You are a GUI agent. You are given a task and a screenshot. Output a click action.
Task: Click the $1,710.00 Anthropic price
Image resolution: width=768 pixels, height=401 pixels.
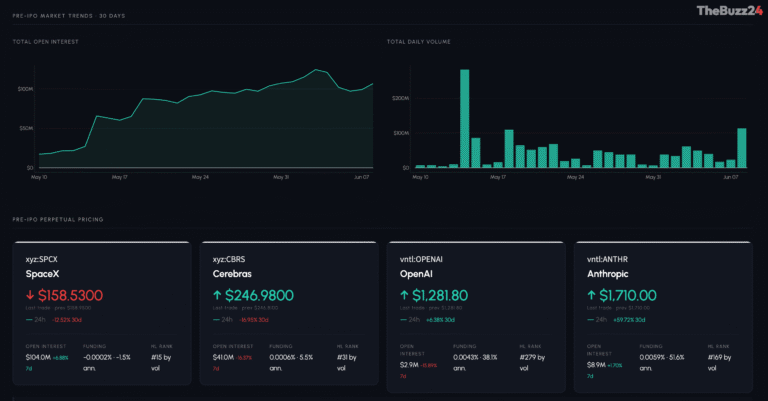coord(628,295)
